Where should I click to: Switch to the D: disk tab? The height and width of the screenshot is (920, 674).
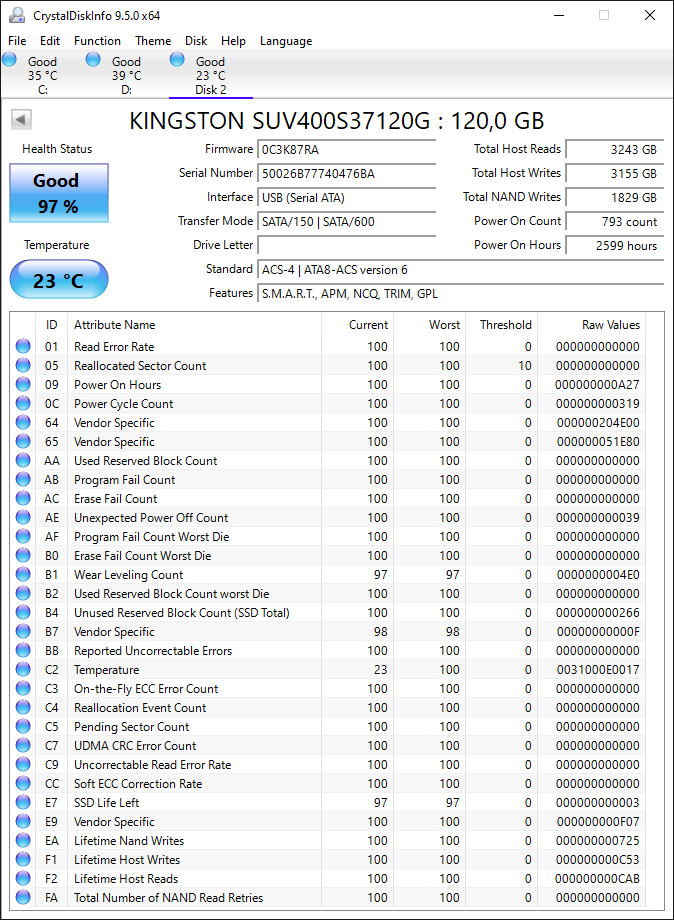[126, 75]
